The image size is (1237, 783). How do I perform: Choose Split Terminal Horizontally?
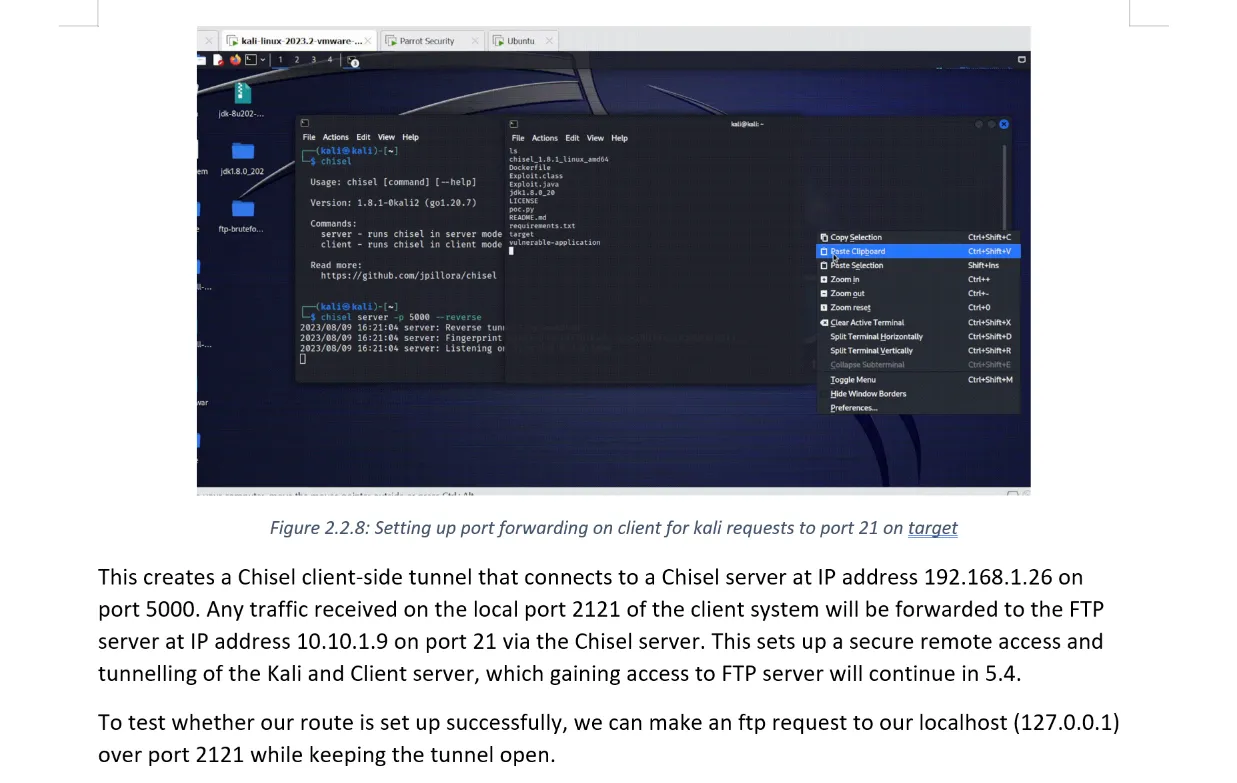coord(917,336)
